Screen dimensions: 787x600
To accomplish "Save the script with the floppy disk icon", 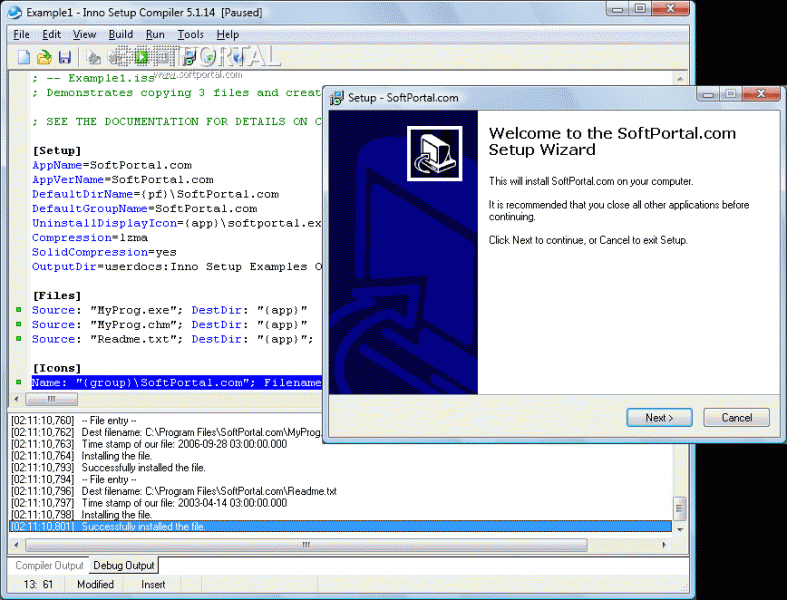I will tap(65, 57).
